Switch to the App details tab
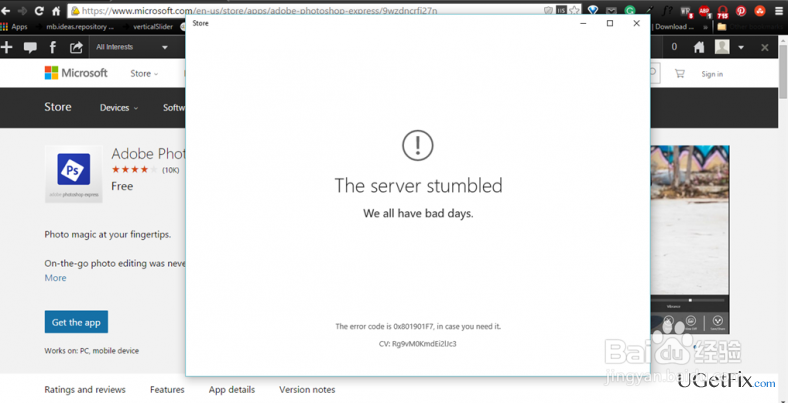Viewport: 788px width, 404px height. tap(232, 389)
